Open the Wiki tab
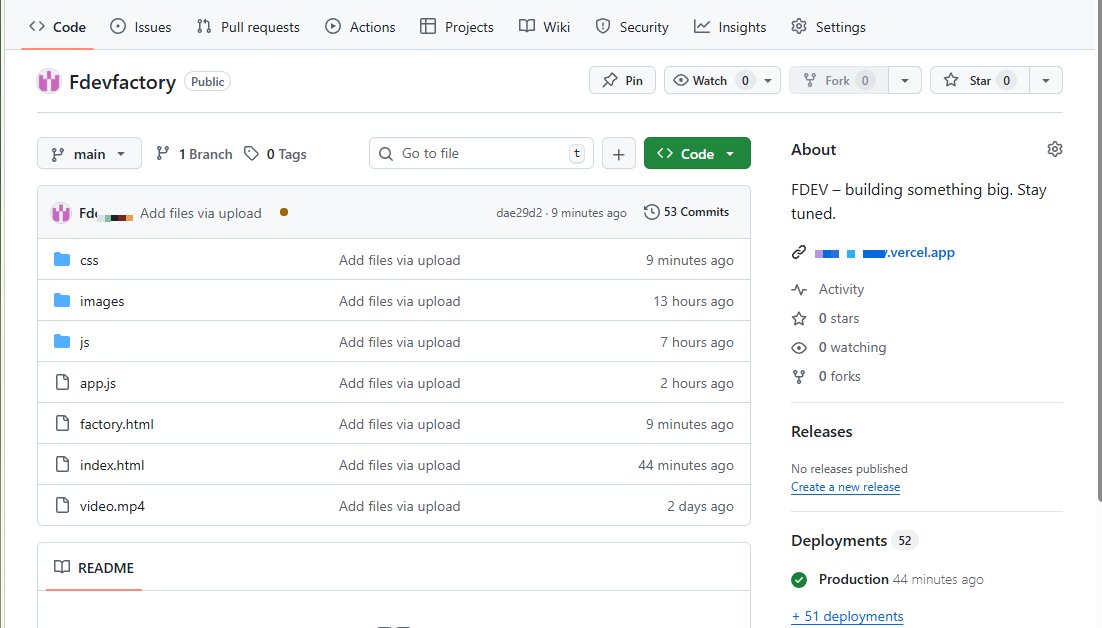The width and height of the screenshot is (1102, 628). click(545, 27)
